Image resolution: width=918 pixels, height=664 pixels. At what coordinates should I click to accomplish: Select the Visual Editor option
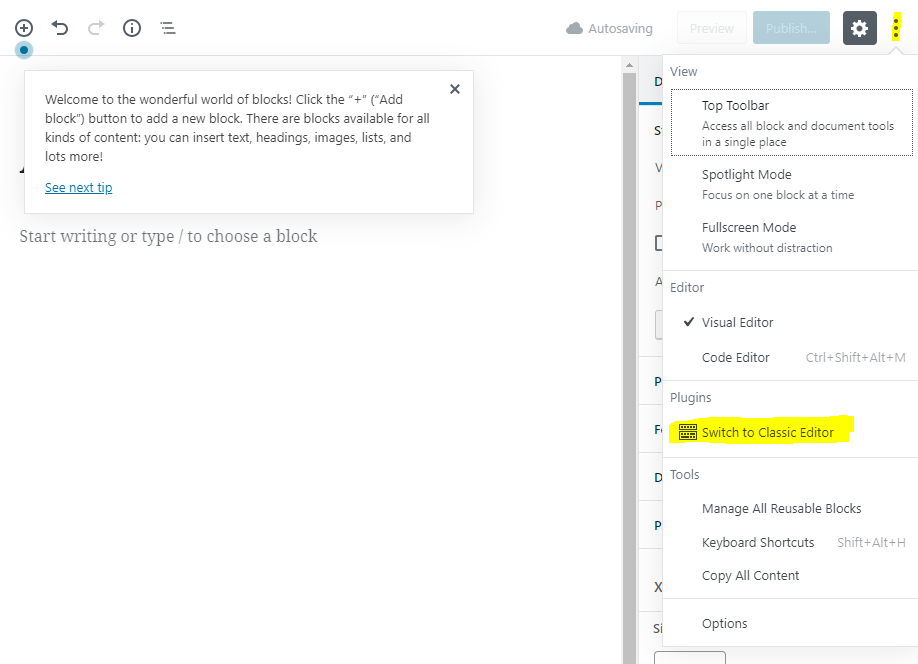pos(737,322)
